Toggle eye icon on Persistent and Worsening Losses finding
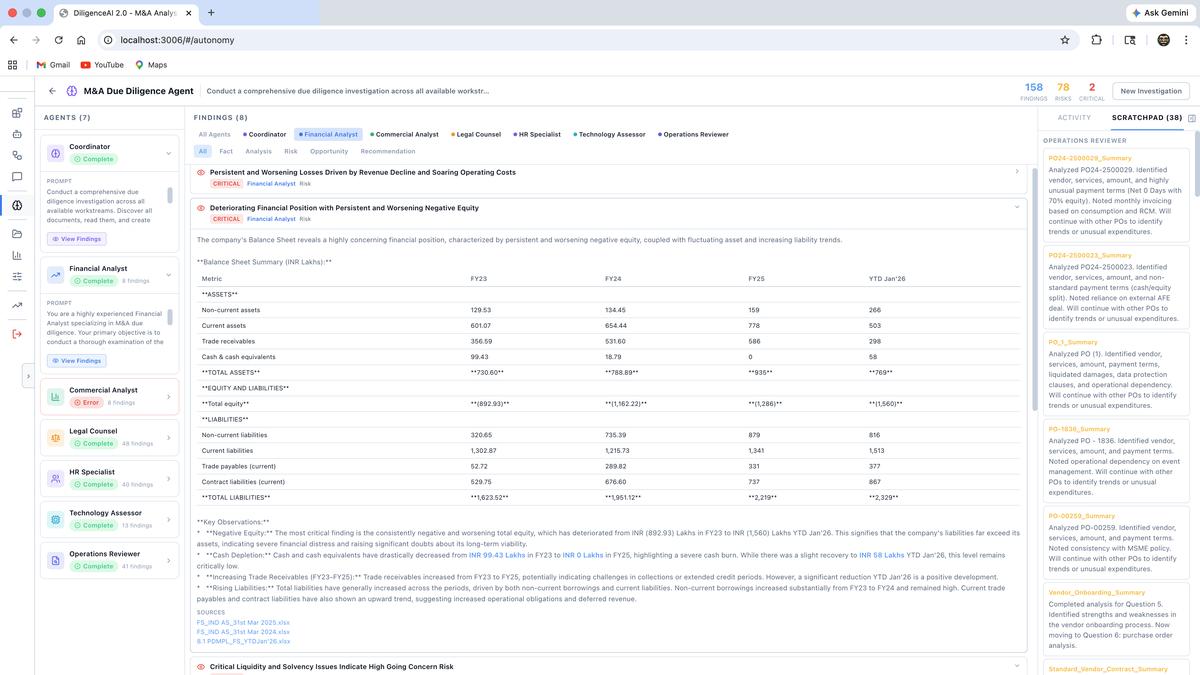This screenshot has width=1200, height=675. click(201, 172)
